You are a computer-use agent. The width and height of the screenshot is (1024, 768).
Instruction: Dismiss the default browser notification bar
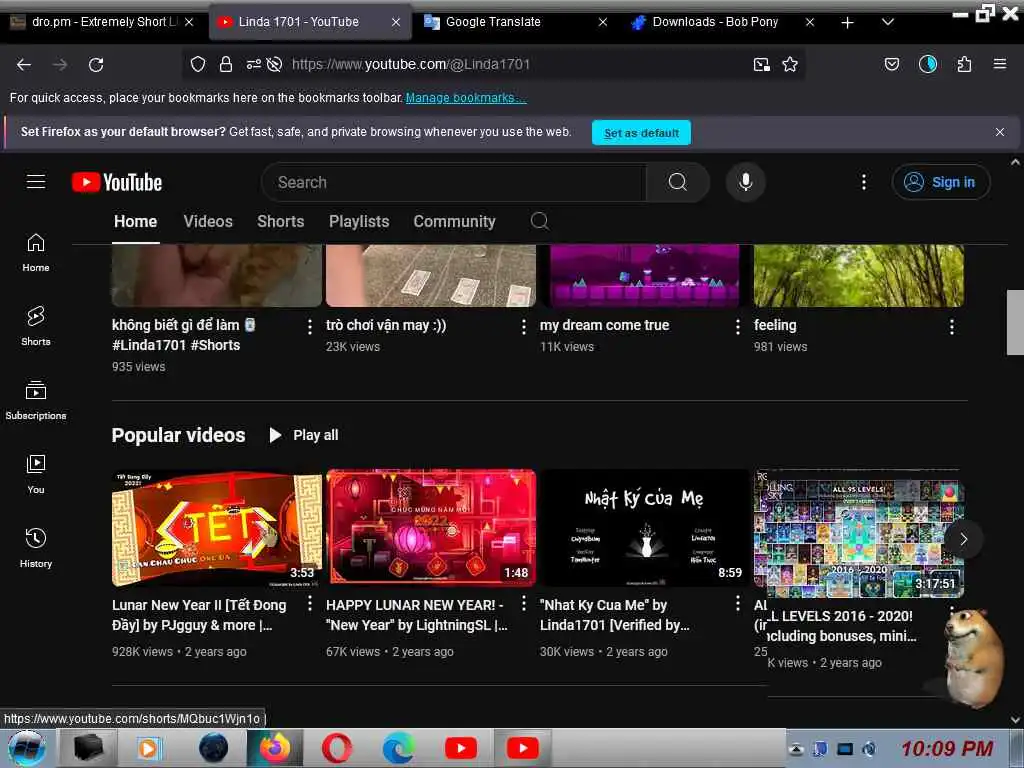[999, 132]
